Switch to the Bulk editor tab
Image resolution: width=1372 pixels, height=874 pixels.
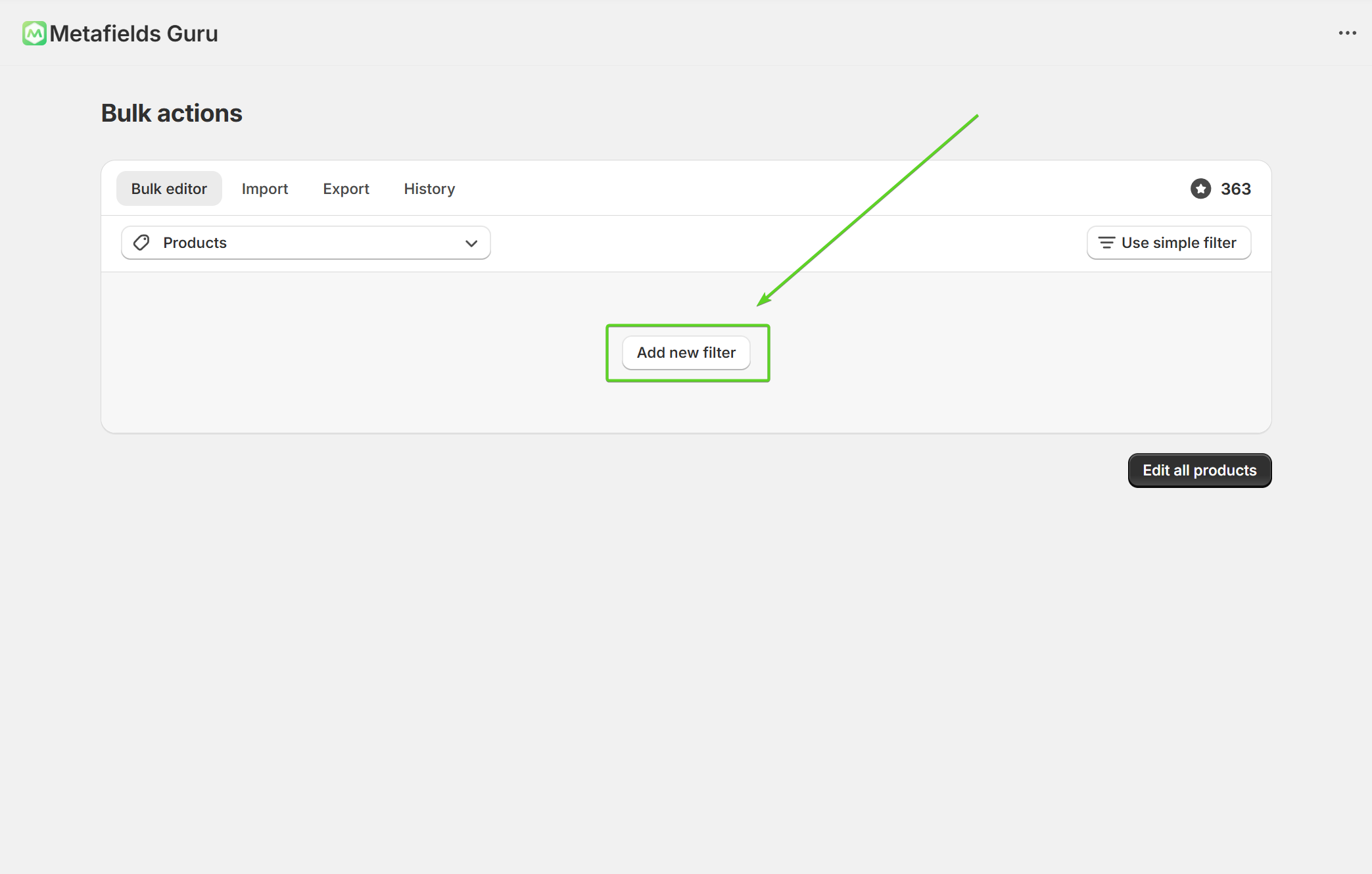(x=169, y=189)
